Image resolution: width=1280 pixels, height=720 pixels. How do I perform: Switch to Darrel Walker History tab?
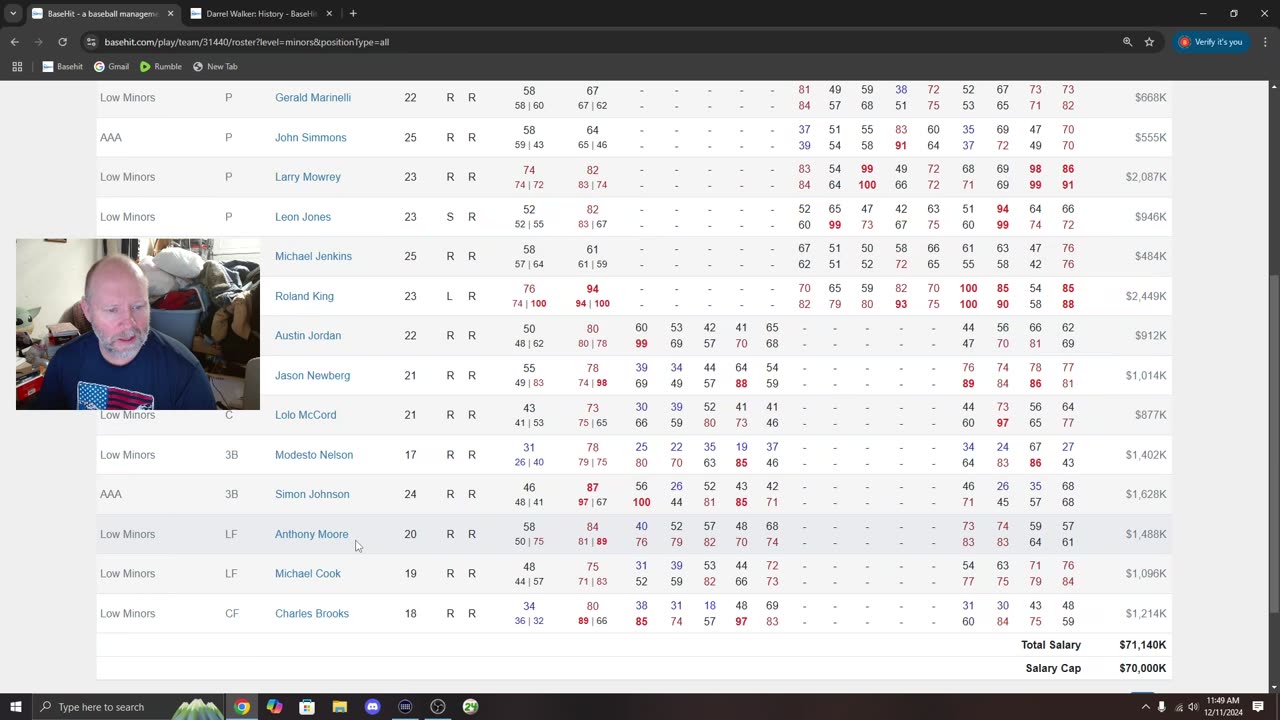coord(260,14)
